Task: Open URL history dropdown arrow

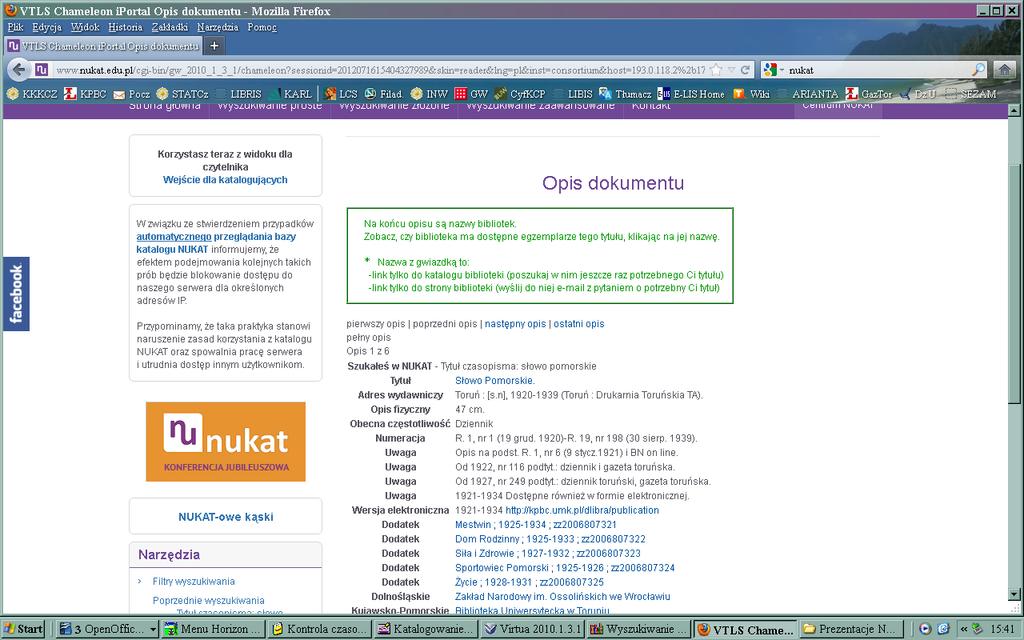Action: point(731,70)
